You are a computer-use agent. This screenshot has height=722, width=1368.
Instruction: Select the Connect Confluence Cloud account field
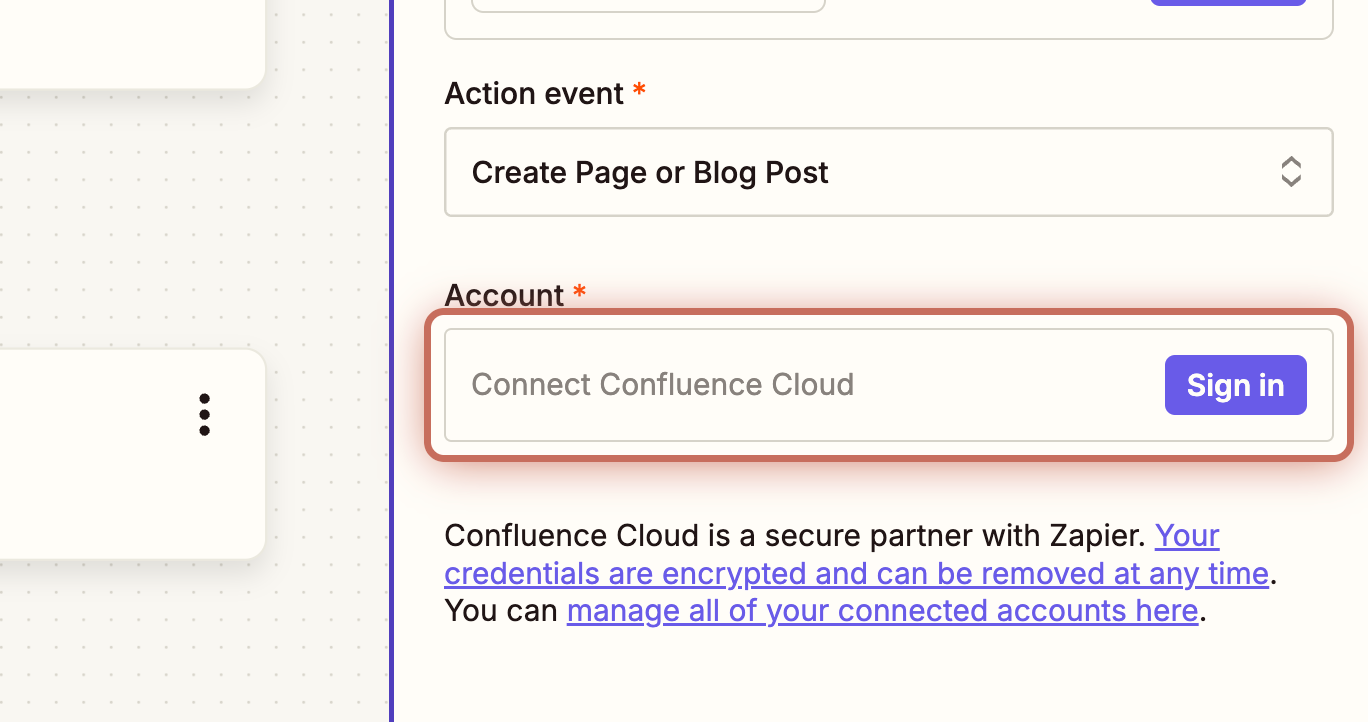tap(889, 385)
